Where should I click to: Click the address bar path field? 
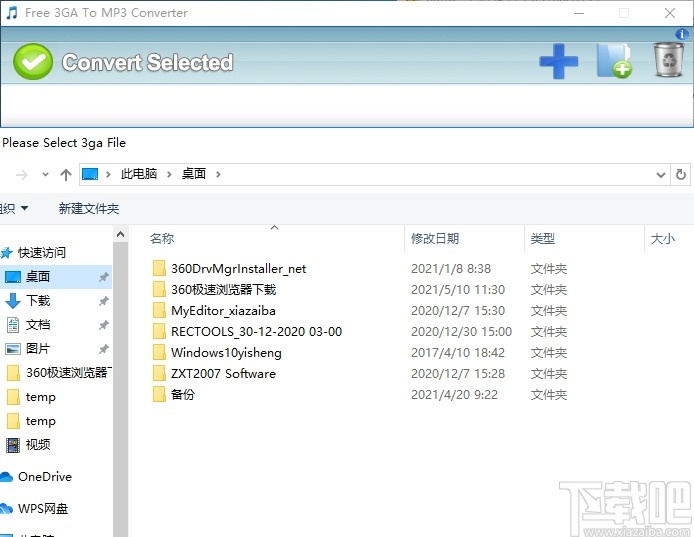click(374, 174)
